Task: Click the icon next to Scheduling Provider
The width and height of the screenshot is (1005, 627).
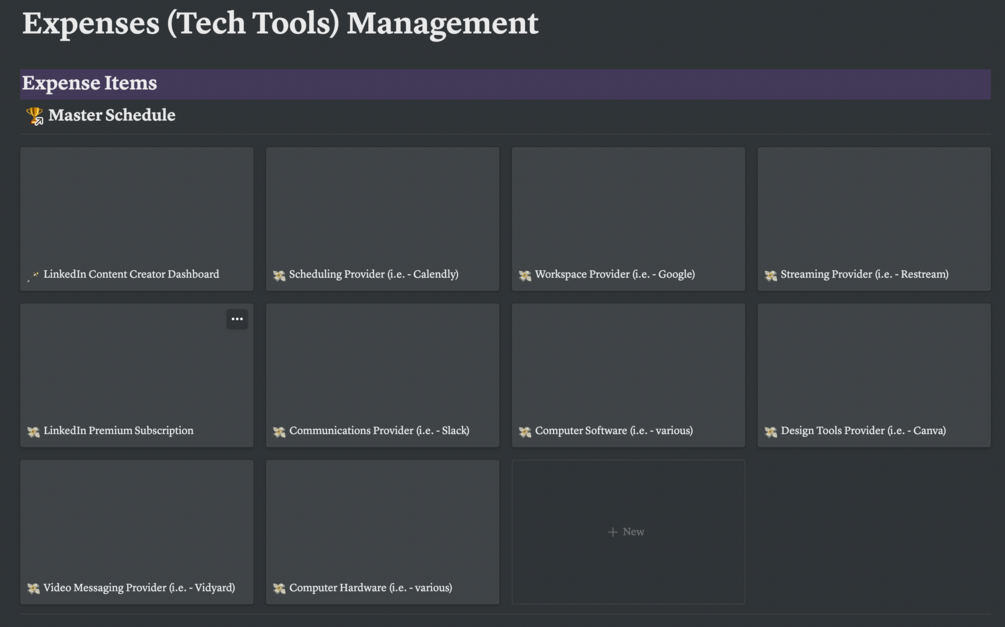Action: [279, 275]
